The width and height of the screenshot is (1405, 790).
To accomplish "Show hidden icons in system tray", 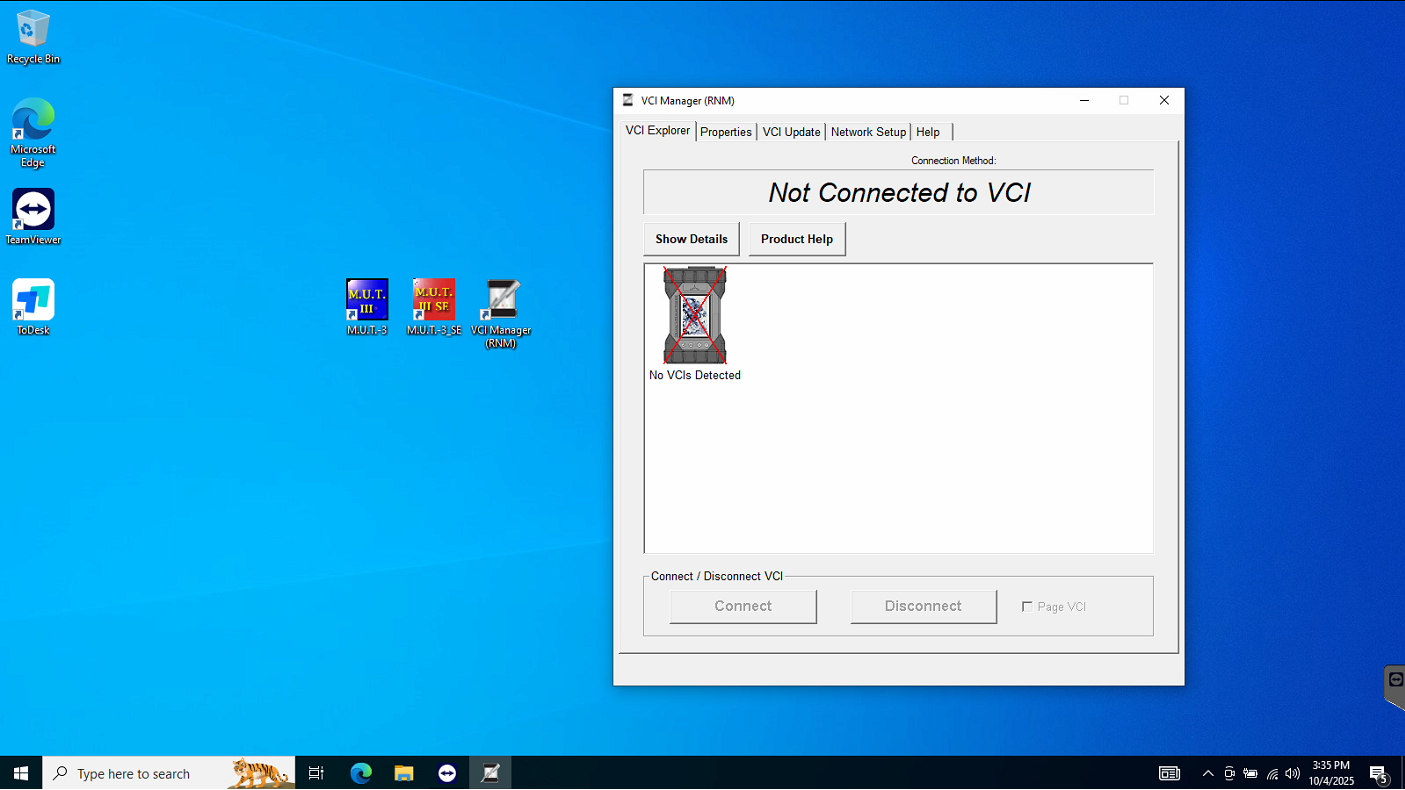I will pos(1208,773).
